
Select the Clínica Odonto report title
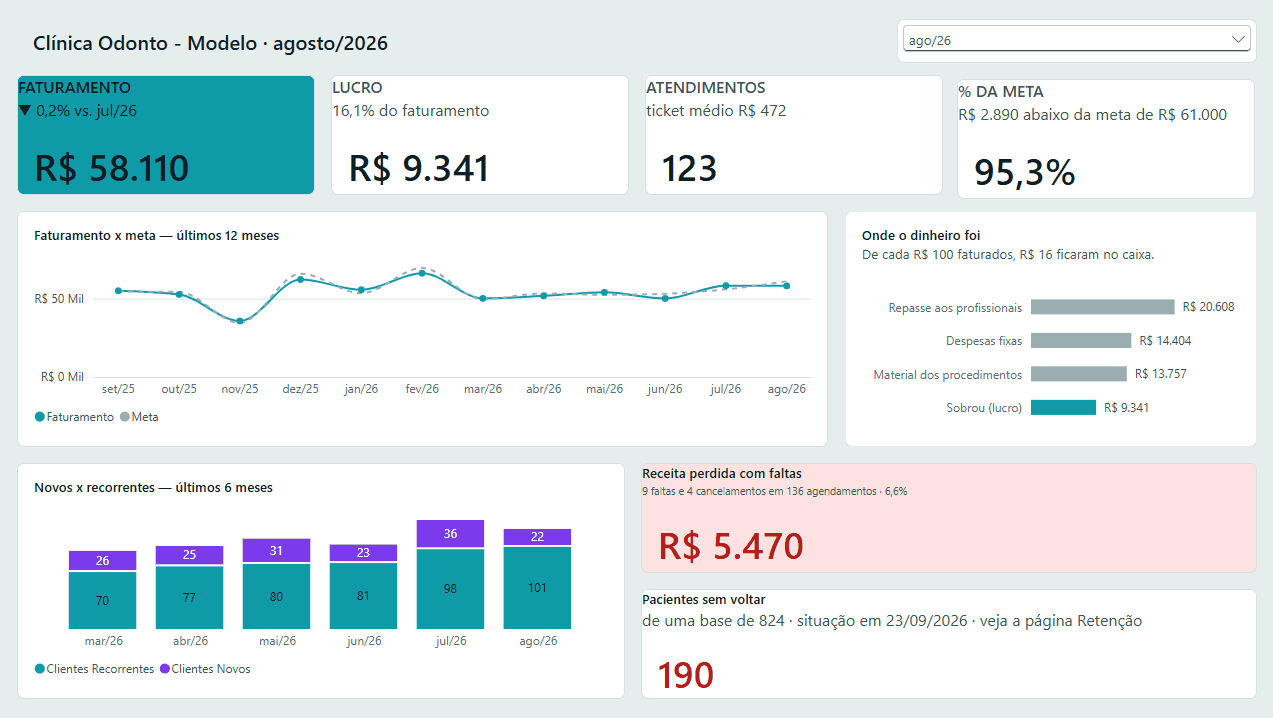click(211, 43)
